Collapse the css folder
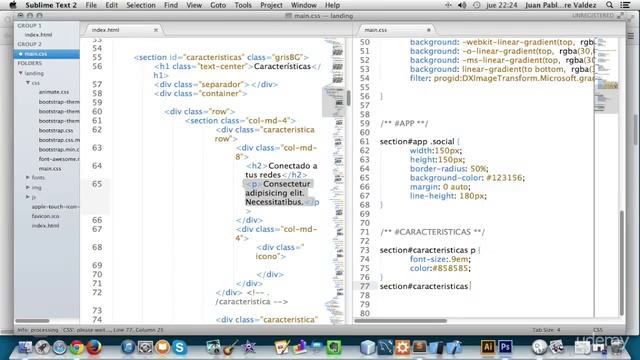 pos(28,83)
